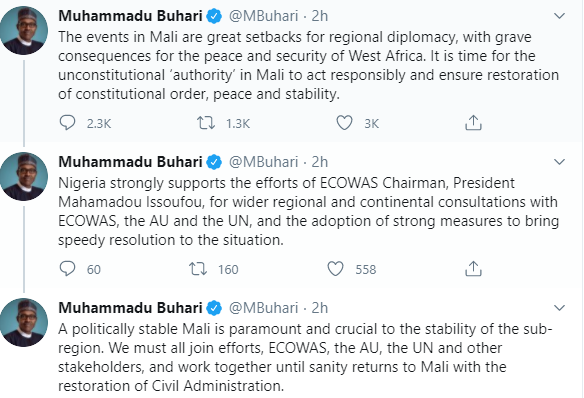Retweet the tweet with 1.3K retweets
This screenshot has height=398, width=584.
tap(206, 123)
